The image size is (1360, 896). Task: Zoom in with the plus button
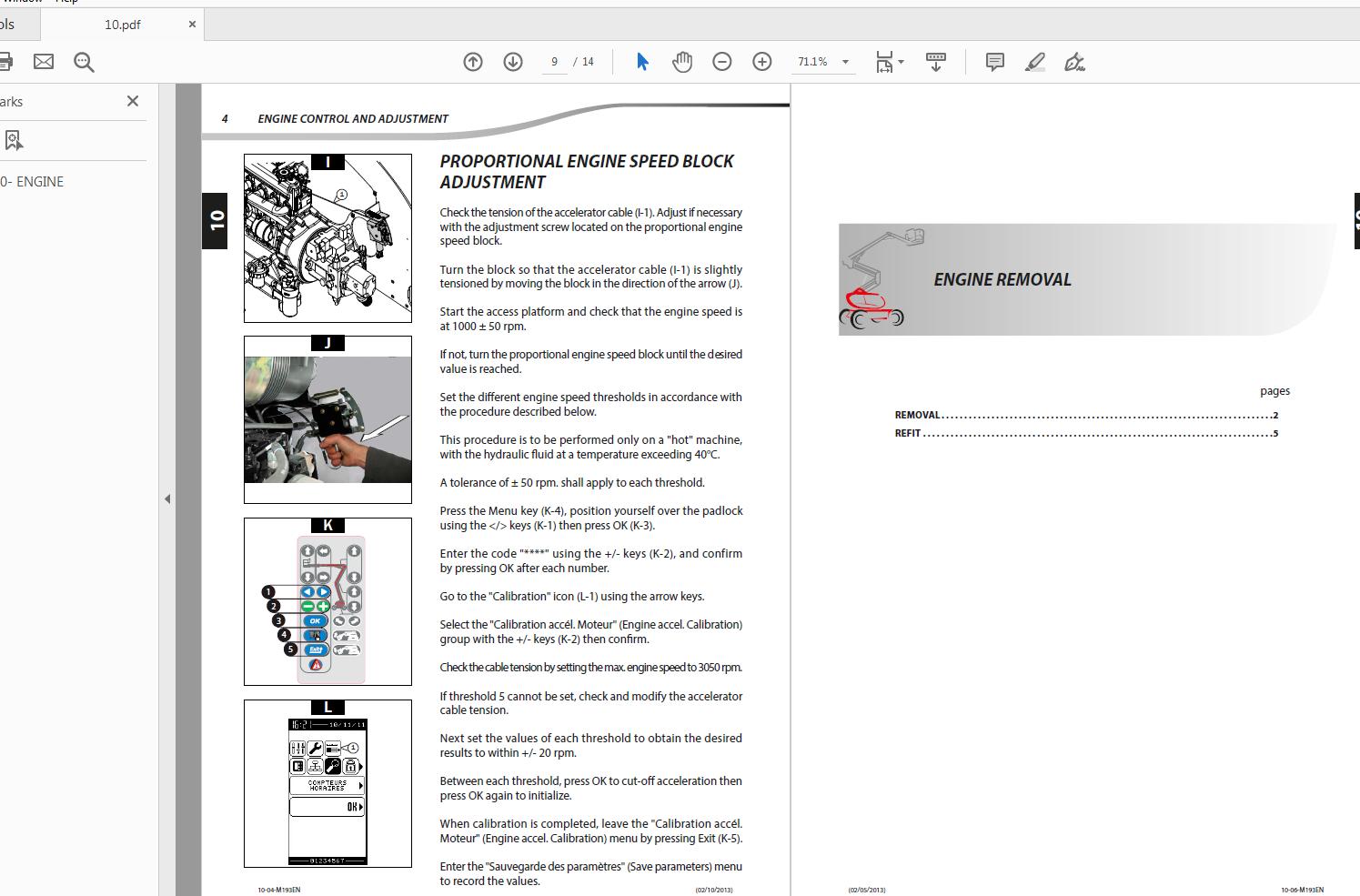point(762,62)
